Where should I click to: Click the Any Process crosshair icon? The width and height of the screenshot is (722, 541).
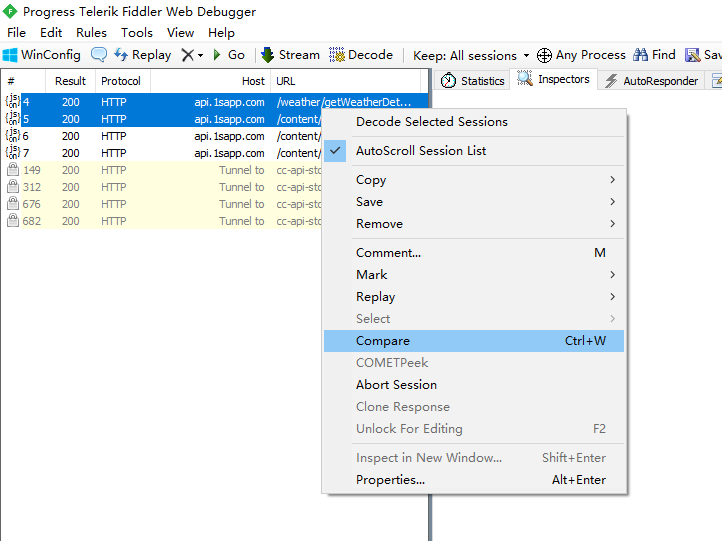(544, 55)
